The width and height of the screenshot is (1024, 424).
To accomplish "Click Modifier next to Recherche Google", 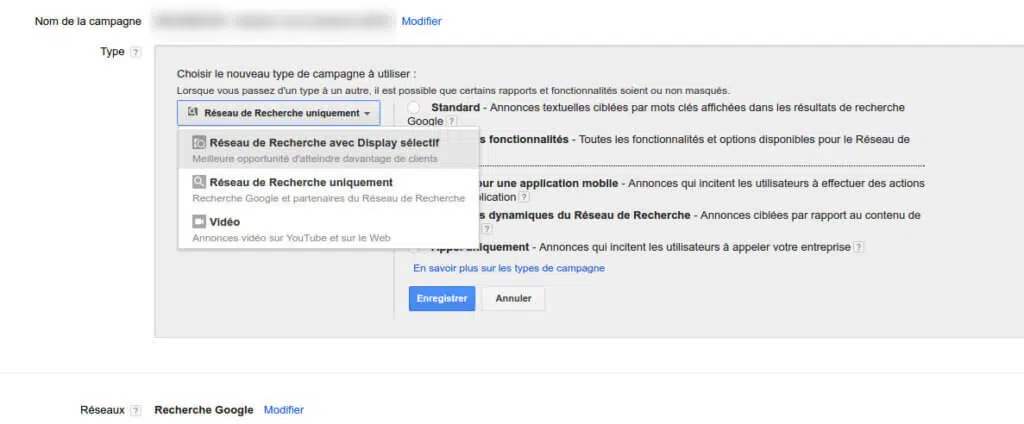I will 284,410.
